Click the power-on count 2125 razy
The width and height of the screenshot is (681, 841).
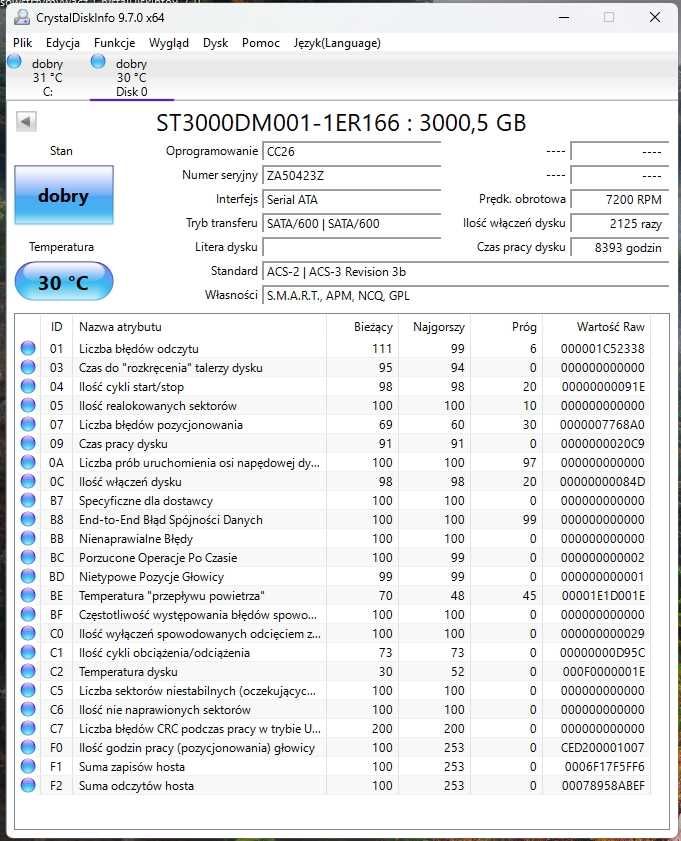click(620, 224)
